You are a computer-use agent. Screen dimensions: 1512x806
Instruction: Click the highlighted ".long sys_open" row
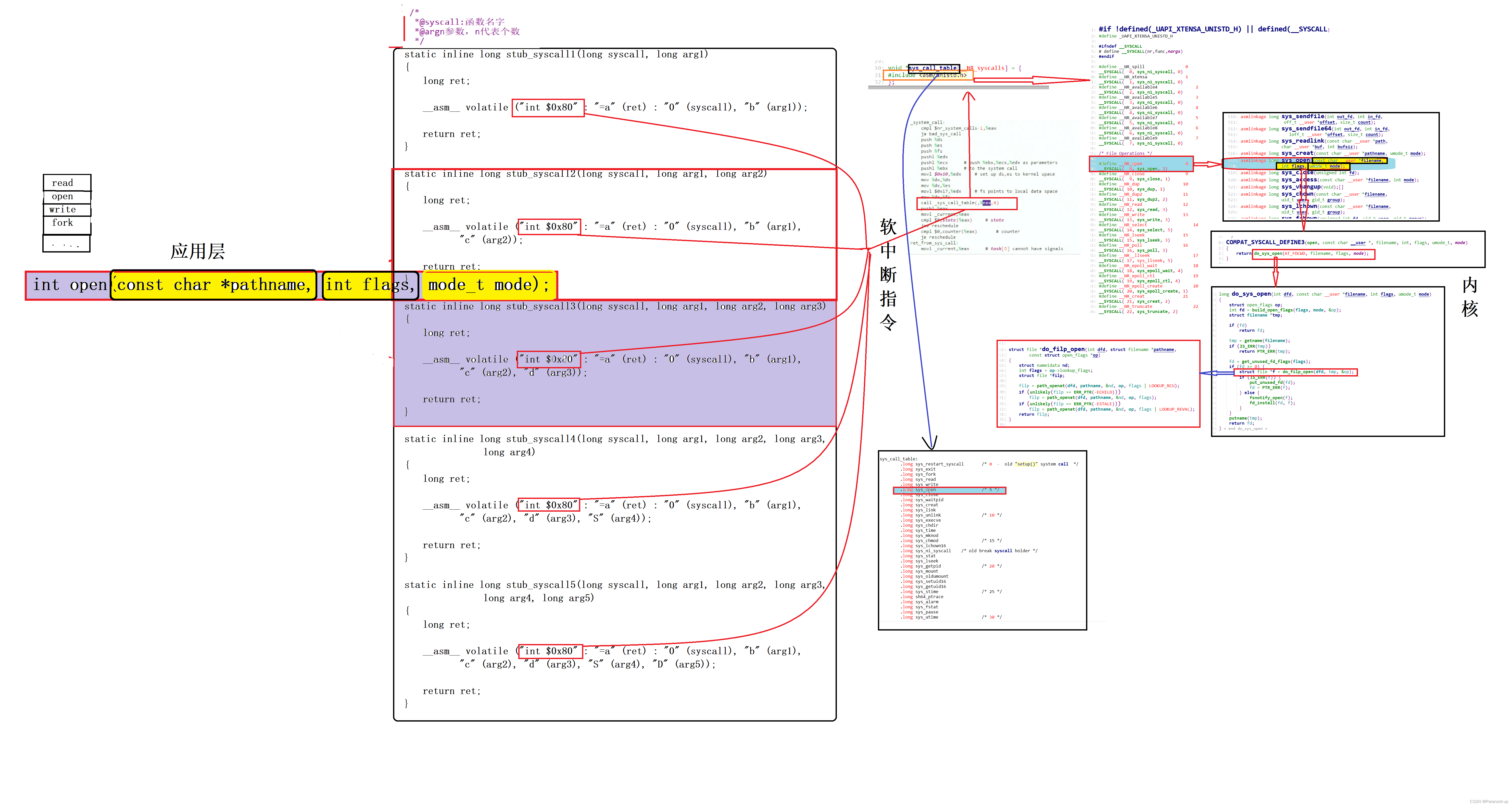[949, 490]
